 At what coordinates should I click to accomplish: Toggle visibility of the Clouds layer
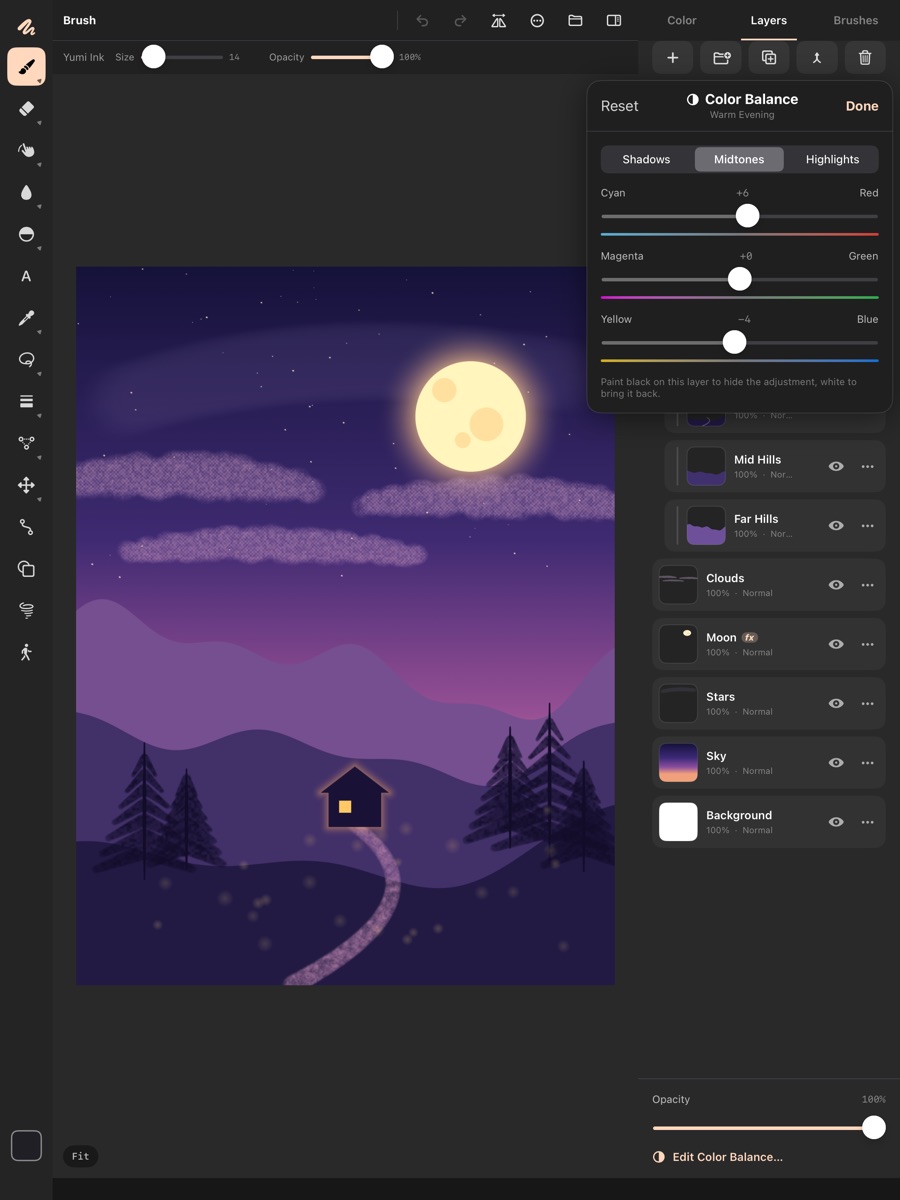pos(836,585)
